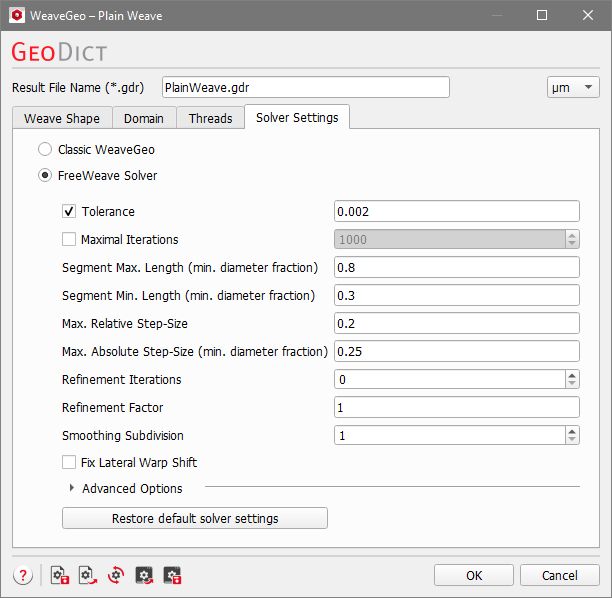Dismiss dialog with Cancel button

click(560, 575)
